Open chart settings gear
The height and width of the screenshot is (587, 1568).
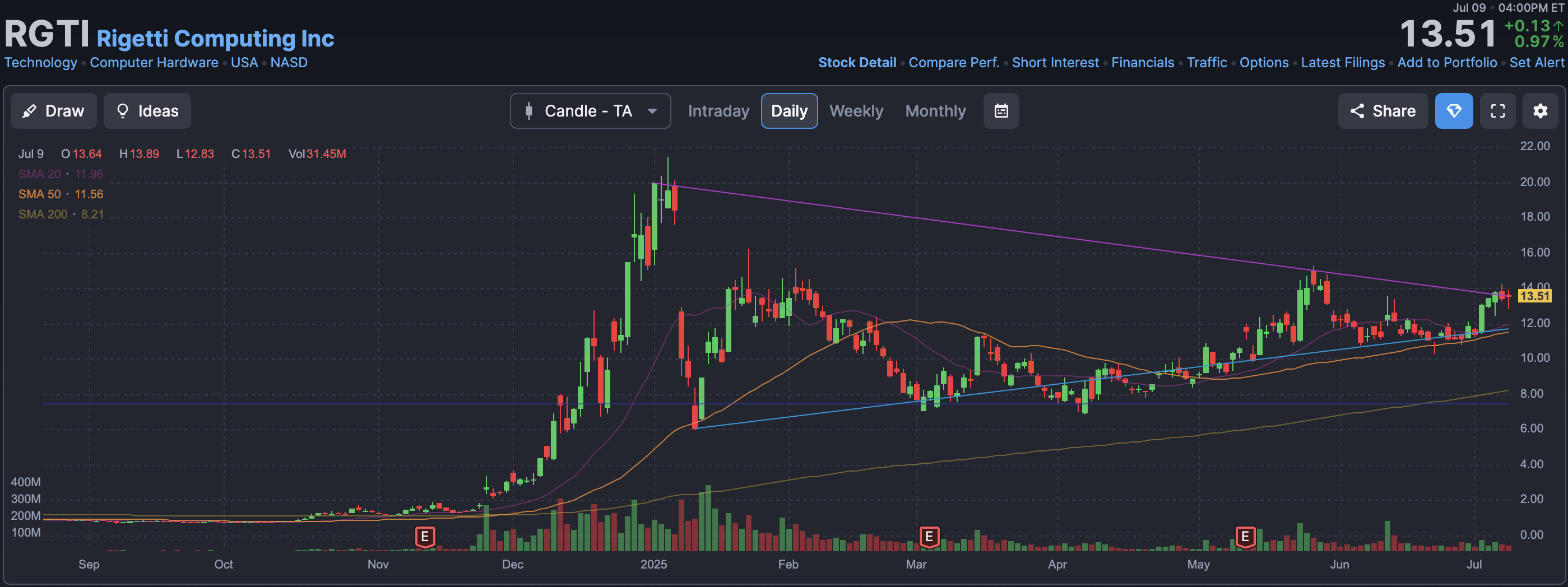1540,111
